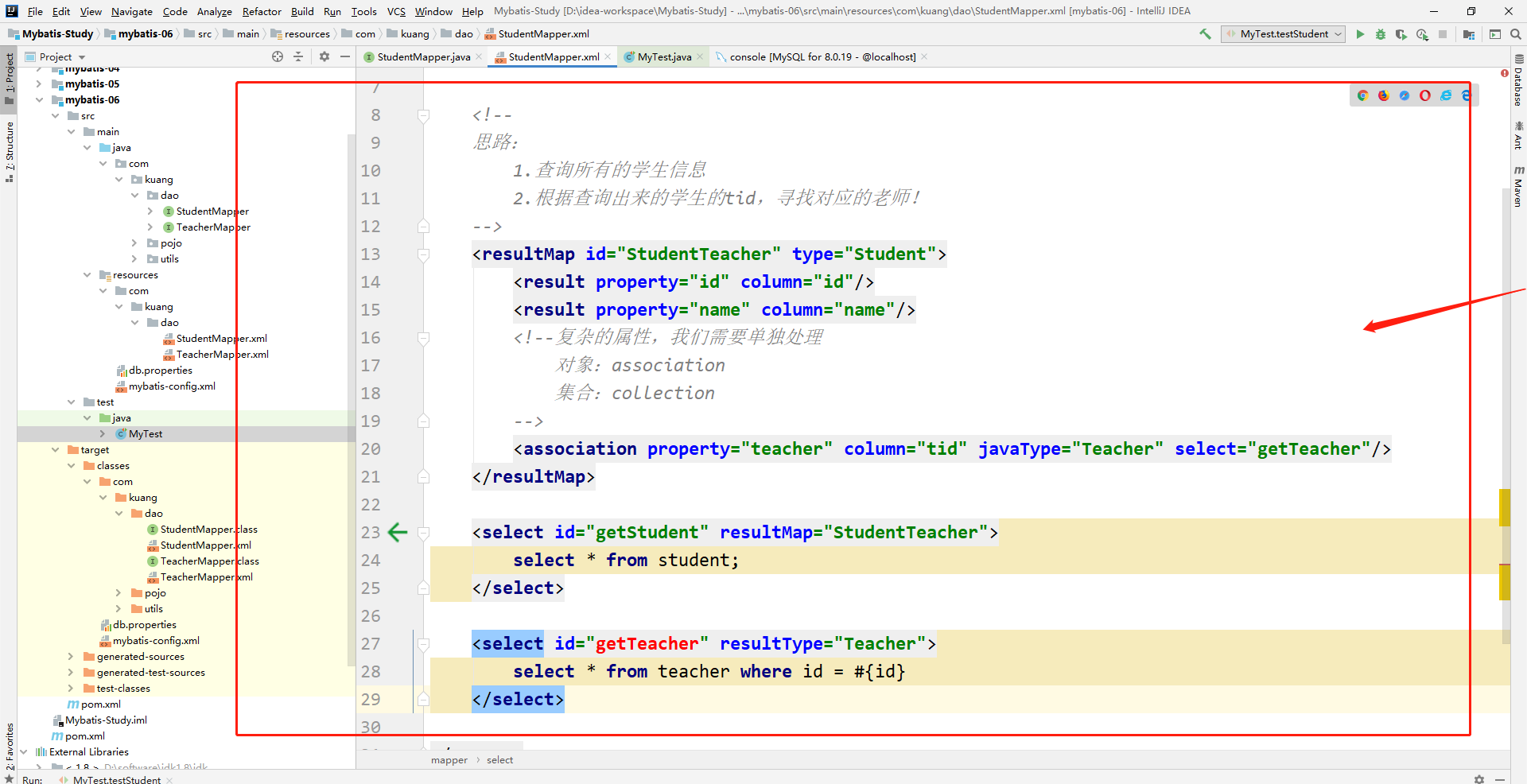
Task: Click the green gutter arrow on line 23
Action: pos(397,532)
